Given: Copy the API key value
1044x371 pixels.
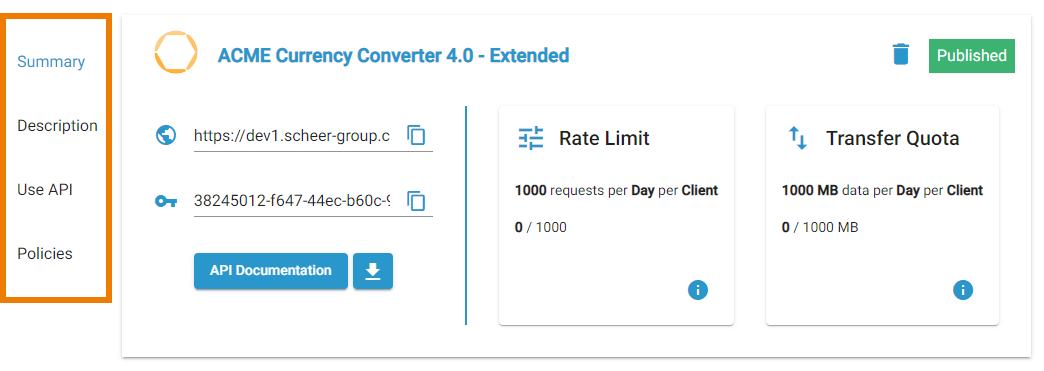Looking at the screenshot, I should 416,200.
